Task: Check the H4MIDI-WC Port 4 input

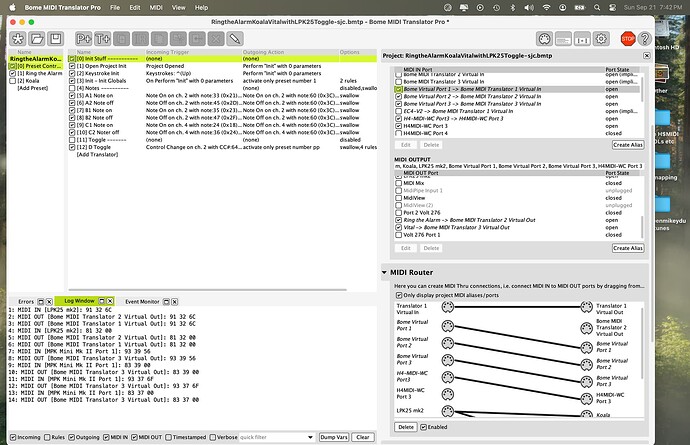Action: click(398, 133)
